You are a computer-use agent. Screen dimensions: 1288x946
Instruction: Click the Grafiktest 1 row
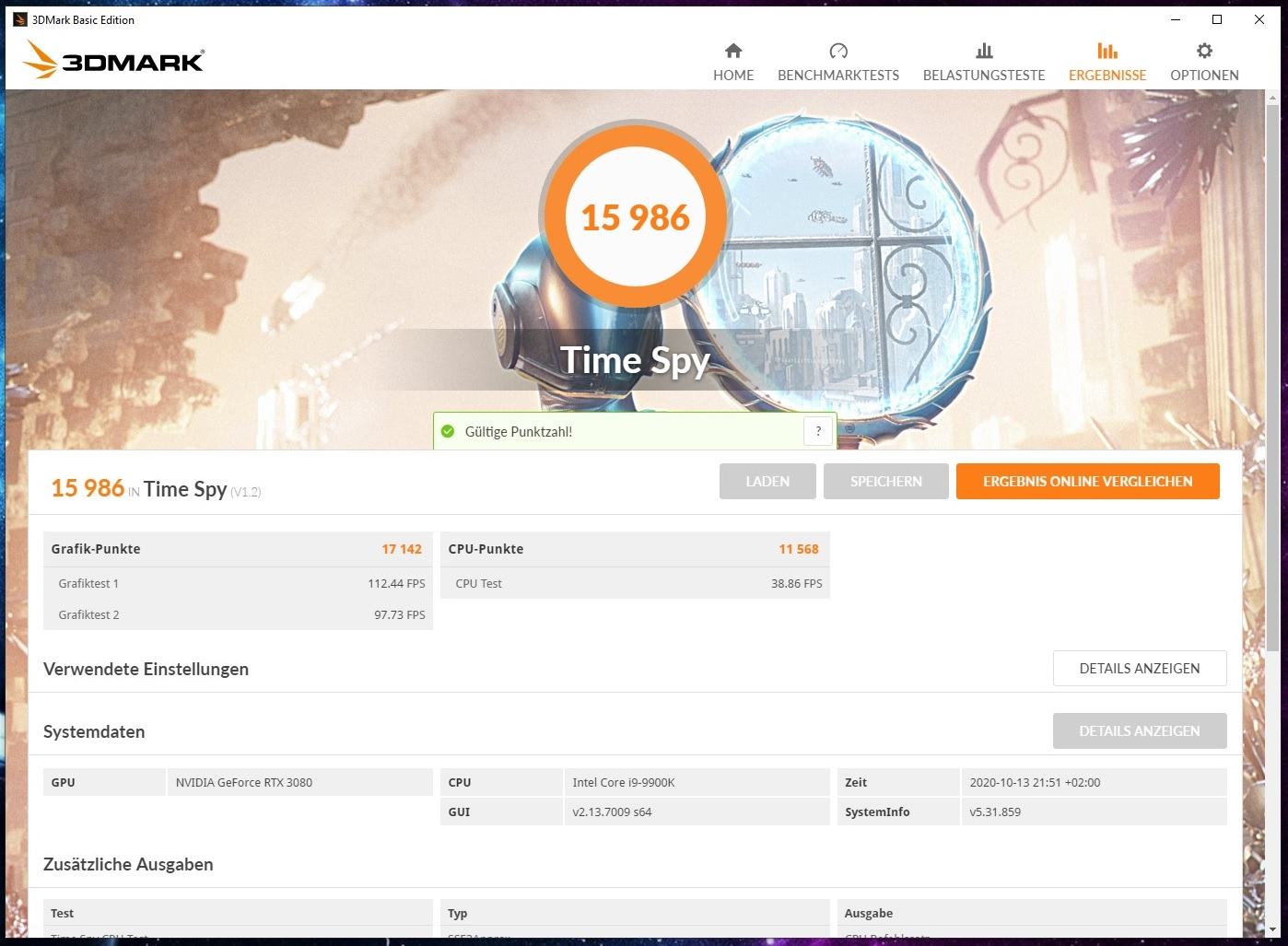pyautogui.click(x=238, y=583)
